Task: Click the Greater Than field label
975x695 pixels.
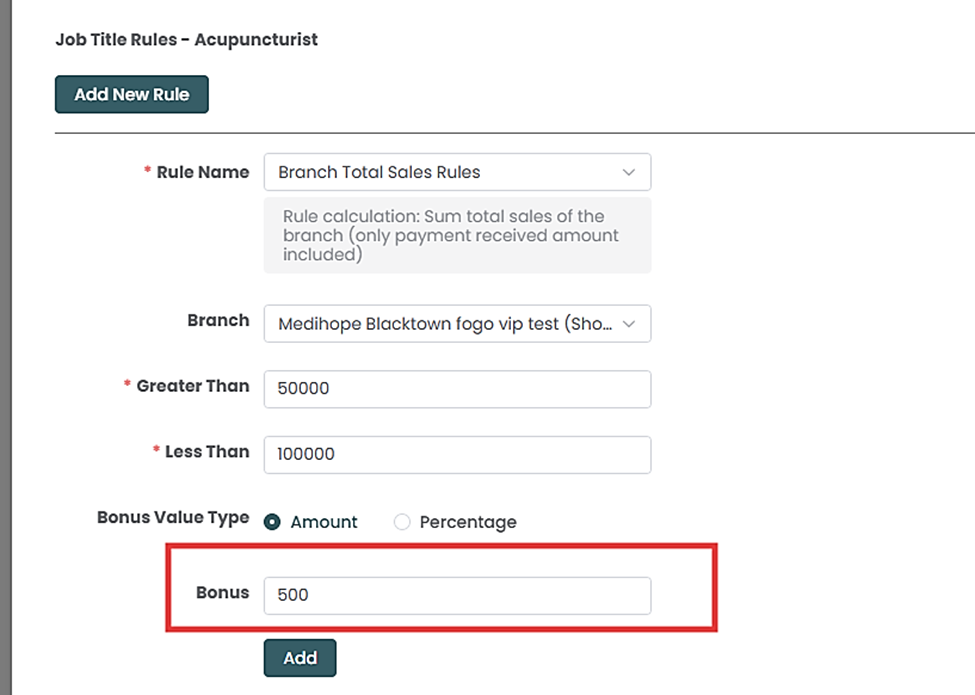Action: point(192,386)
